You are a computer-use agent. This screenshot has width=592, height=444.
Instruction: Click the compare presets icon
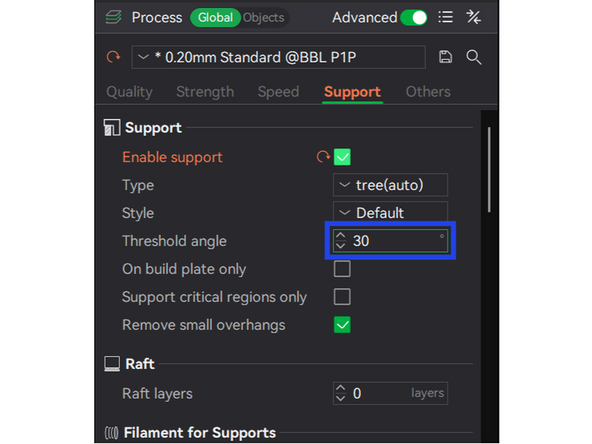point(473,17)
